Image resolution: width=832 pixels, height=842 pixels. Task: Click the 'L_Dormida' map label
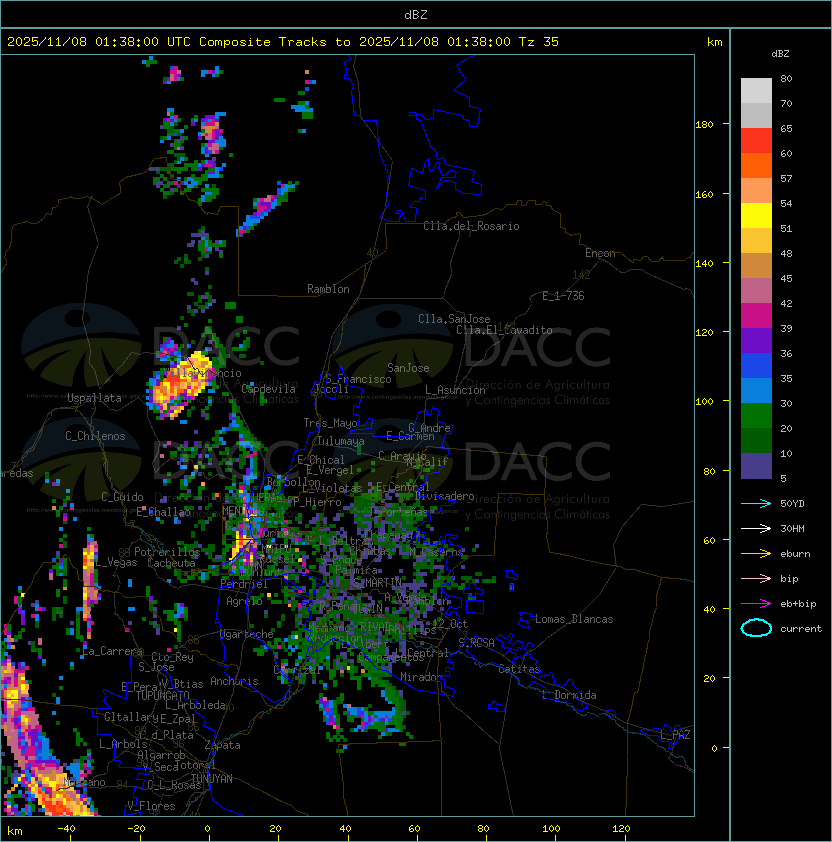pyautogui.click(x=569, y=695)
